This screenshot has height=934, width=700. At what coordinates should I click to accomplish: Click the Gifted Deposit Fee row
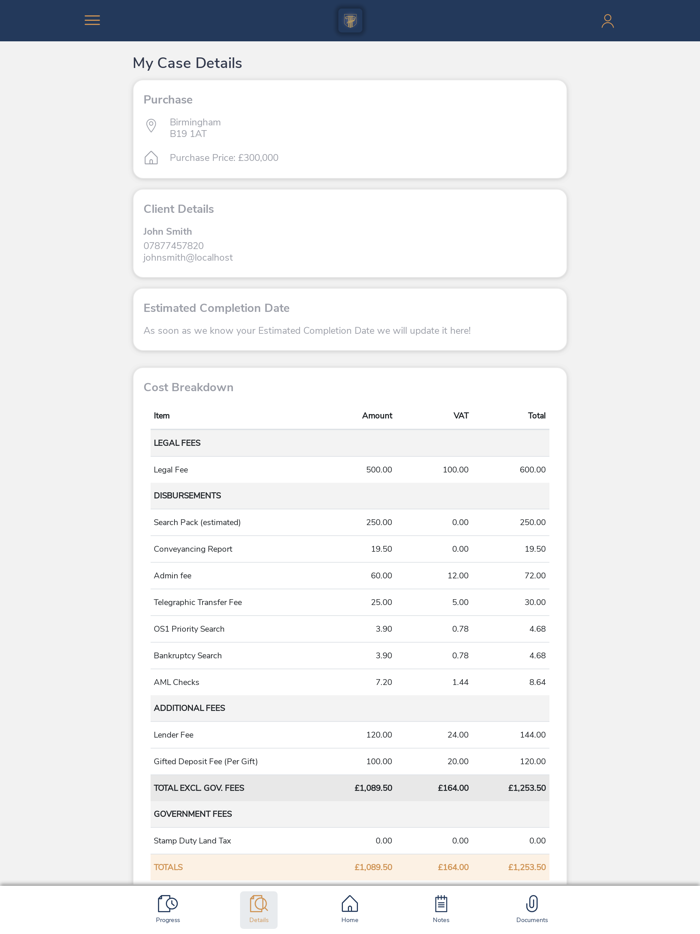pos(349,761)
